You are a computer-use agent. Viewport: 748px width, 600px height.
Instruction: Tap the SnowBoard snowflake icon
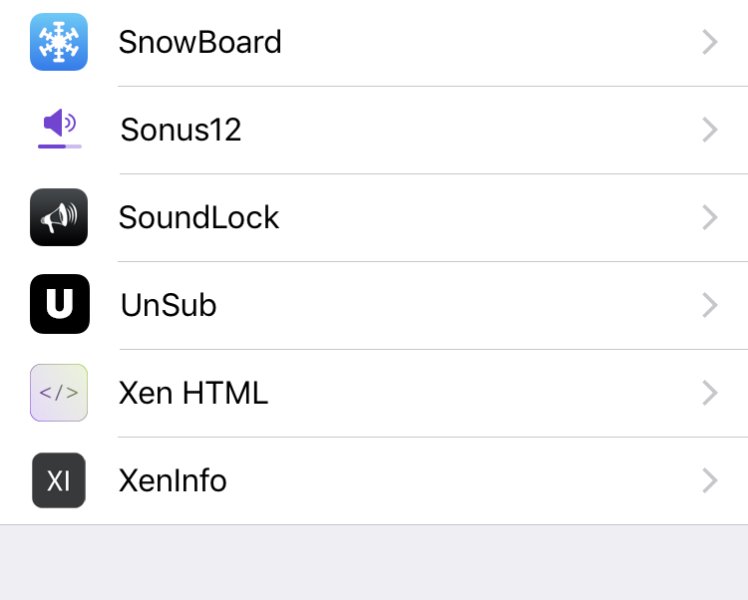[x=59, y=42]
